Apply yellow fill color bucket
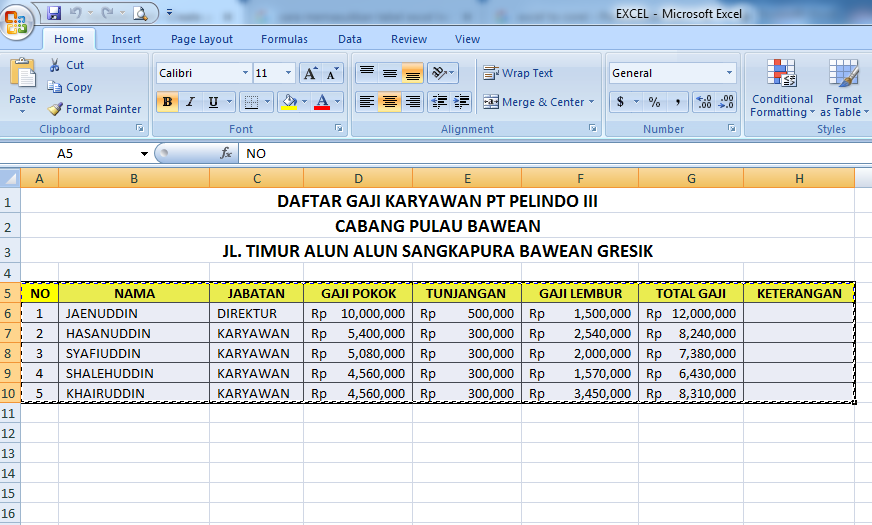Image resolution: width=872 pixels, height=525 pixels. pos(289,102)
